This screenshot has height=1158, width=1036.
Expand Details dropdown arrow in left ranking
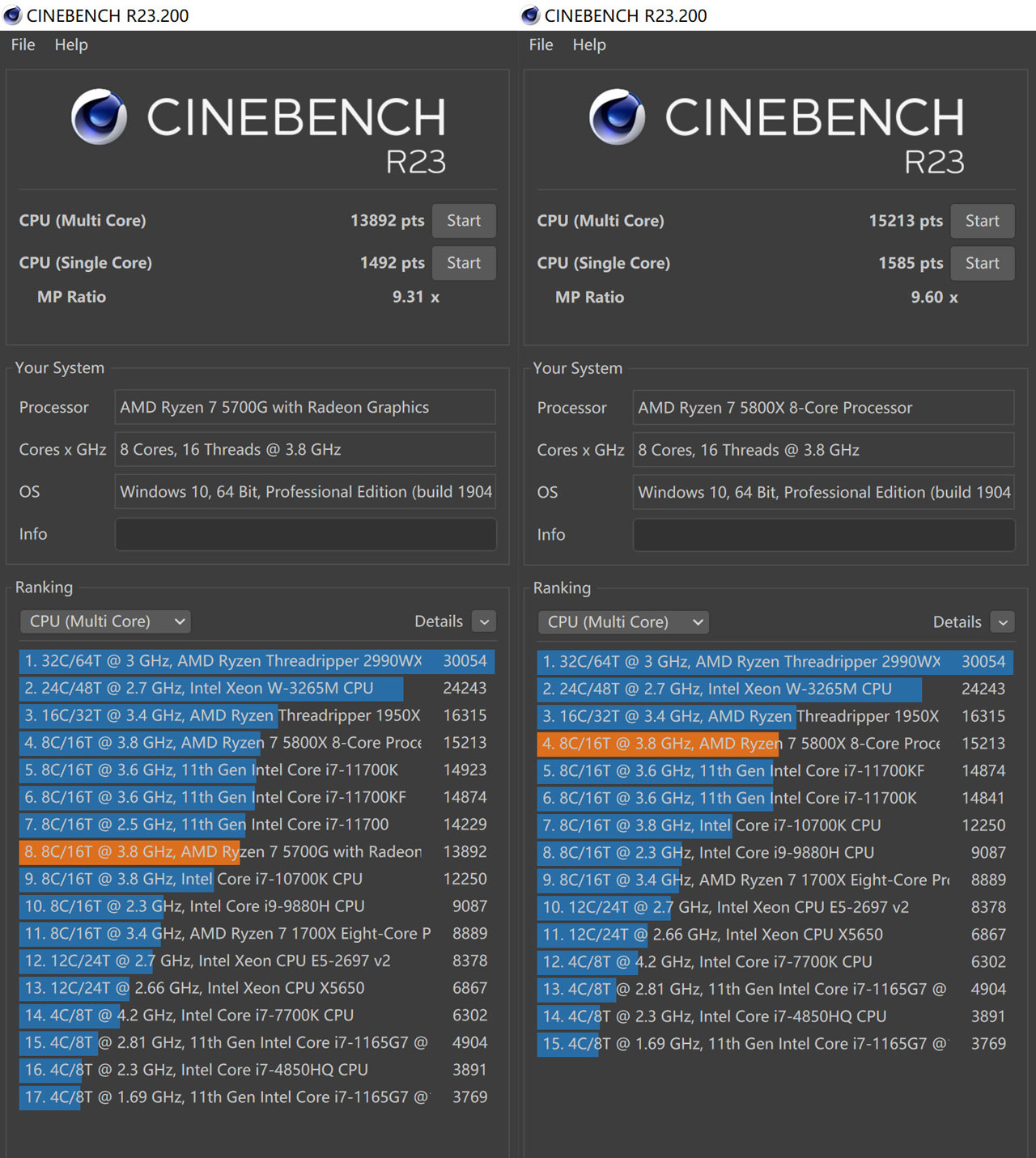point(484,621)
